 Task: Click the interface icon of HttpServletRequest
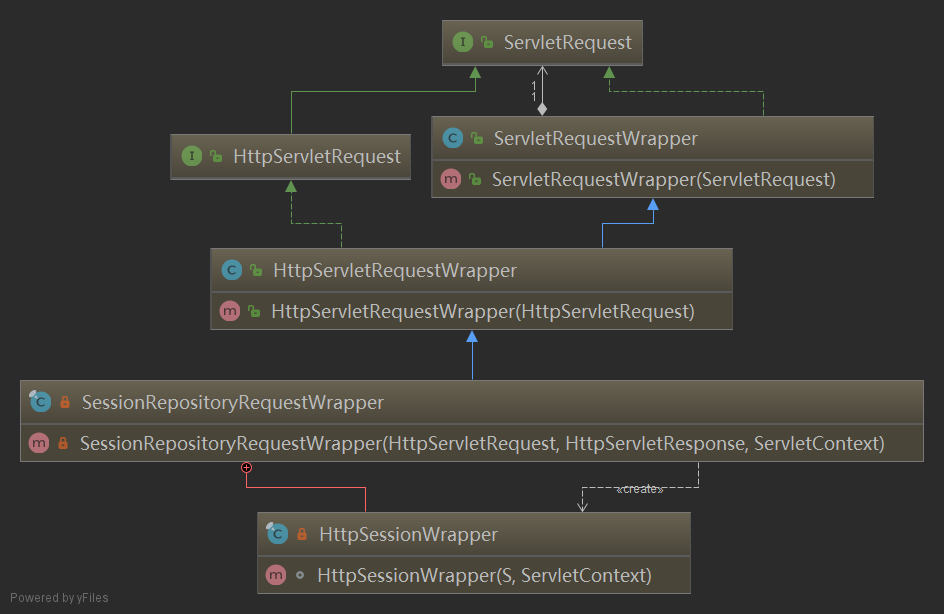tap(191, 157)
